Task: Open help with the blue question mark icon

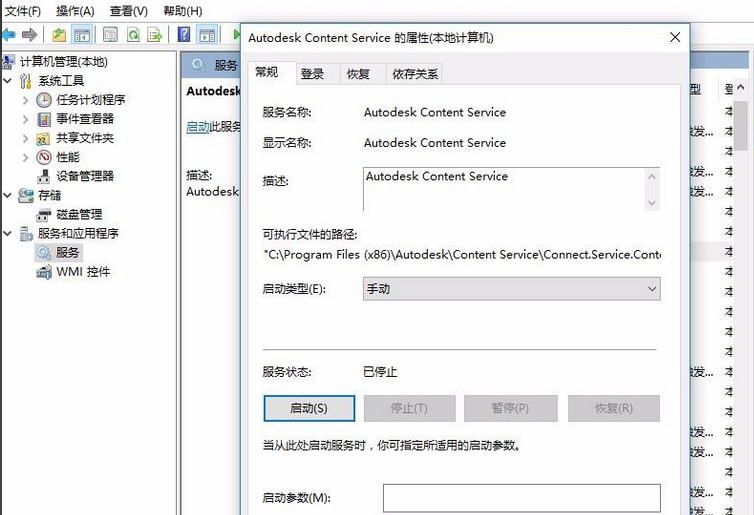Action: pos(184,35)
